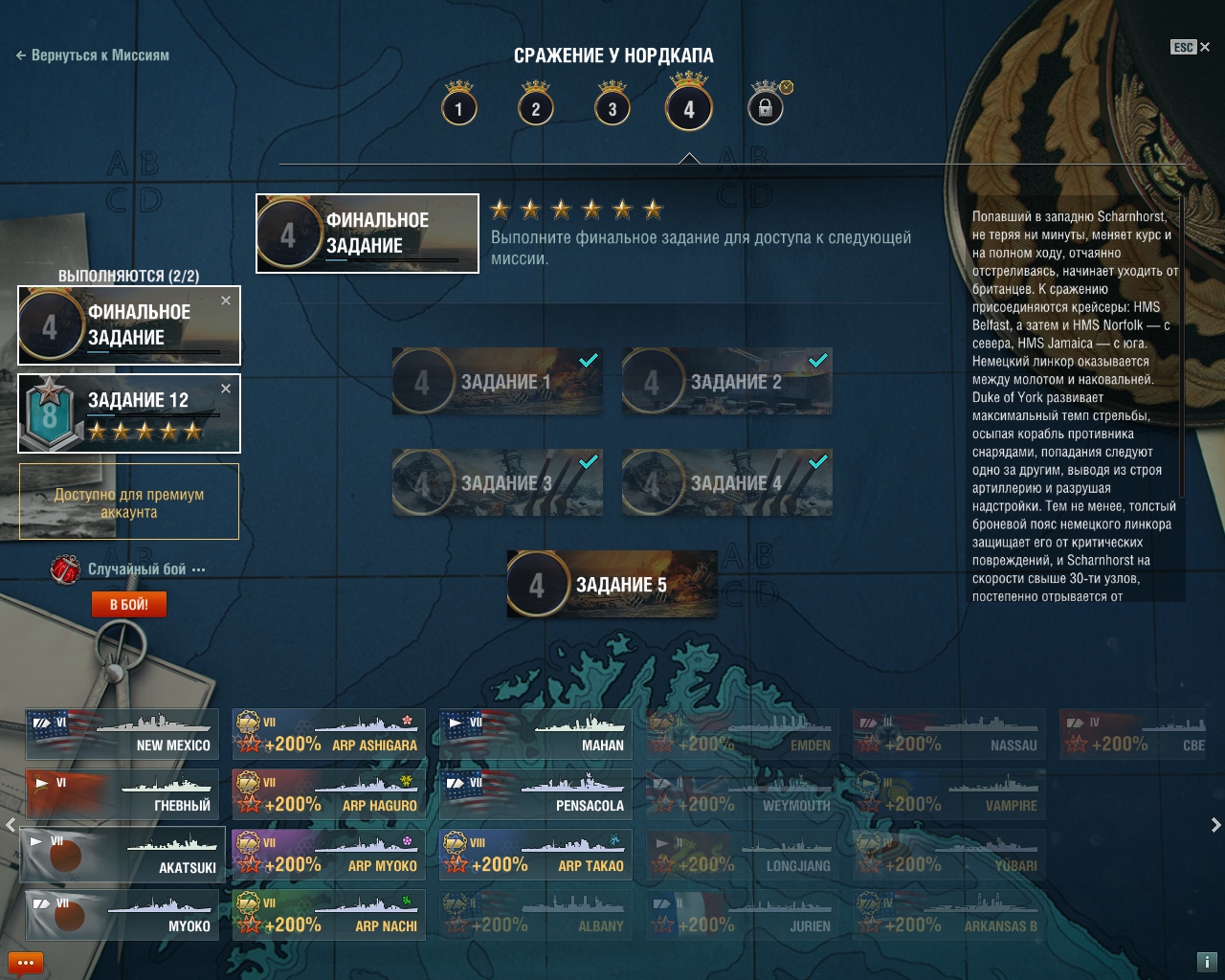
Task: Show more ships with the right carousel arrow
Action: [1215, 825]
